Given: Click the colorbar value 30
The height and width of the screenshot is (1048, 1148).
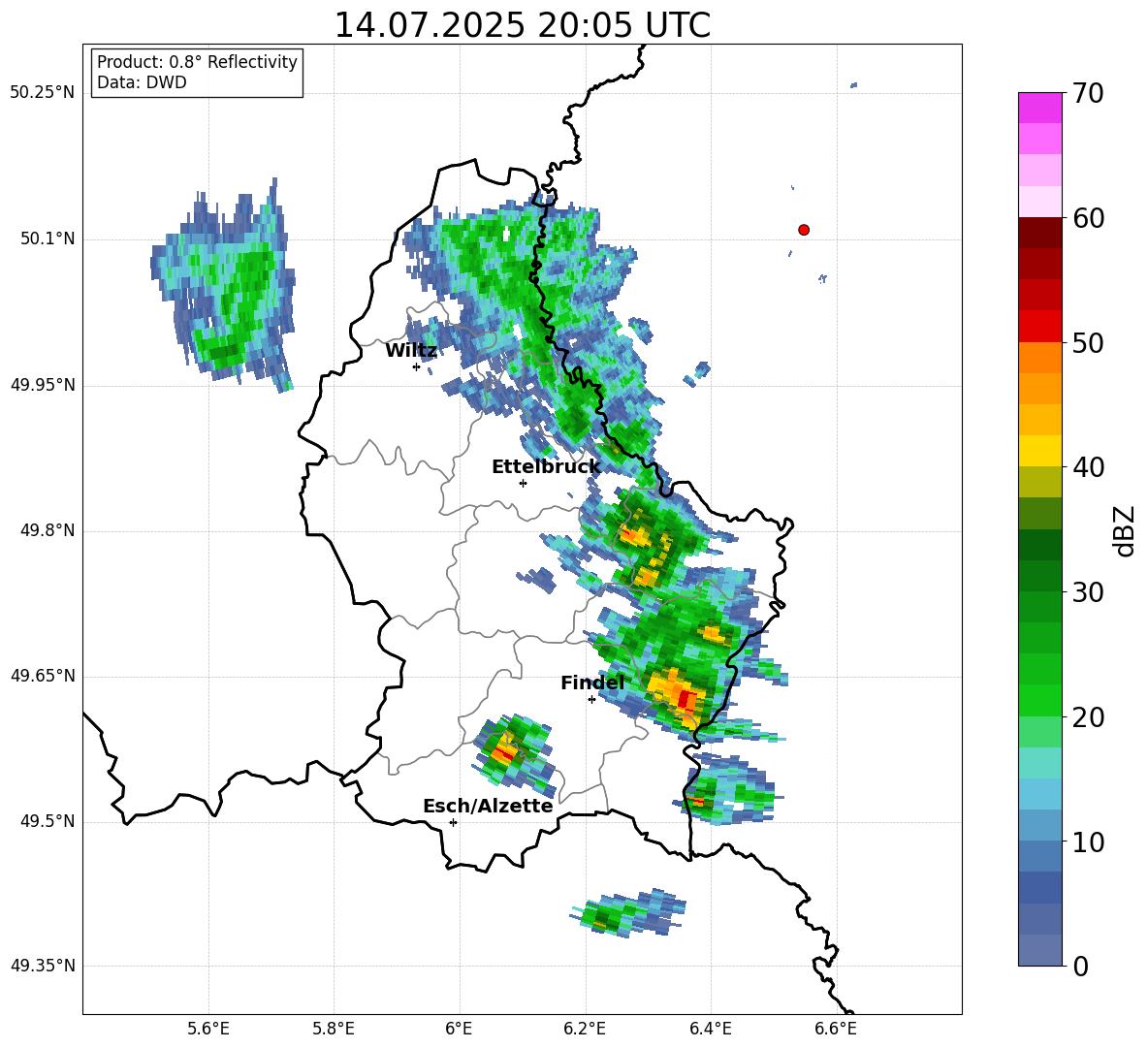Looking at the screenshot, I should coord(1088,592).
